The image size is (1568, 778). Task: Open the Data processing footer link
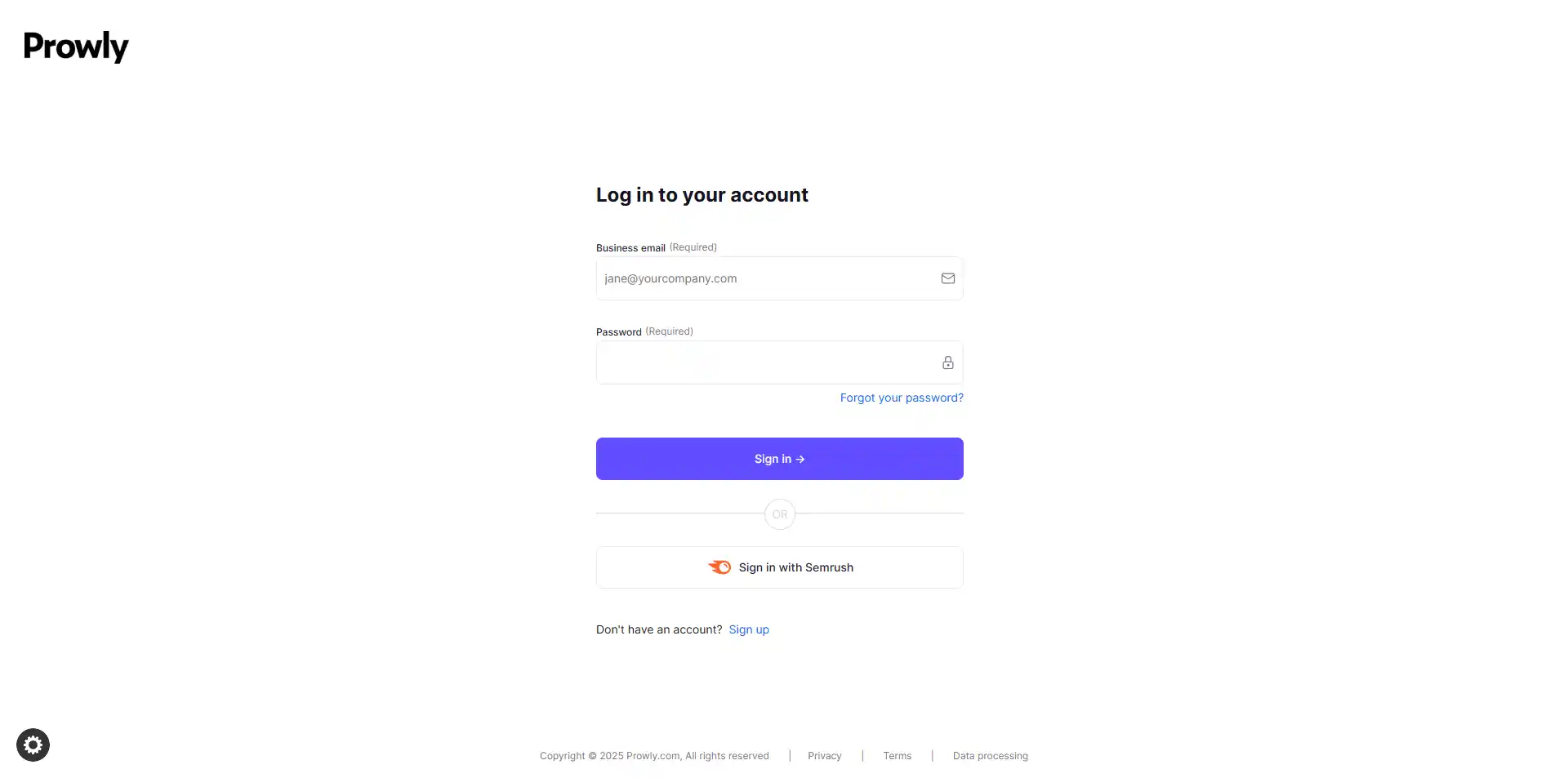(x=990, y=756)
